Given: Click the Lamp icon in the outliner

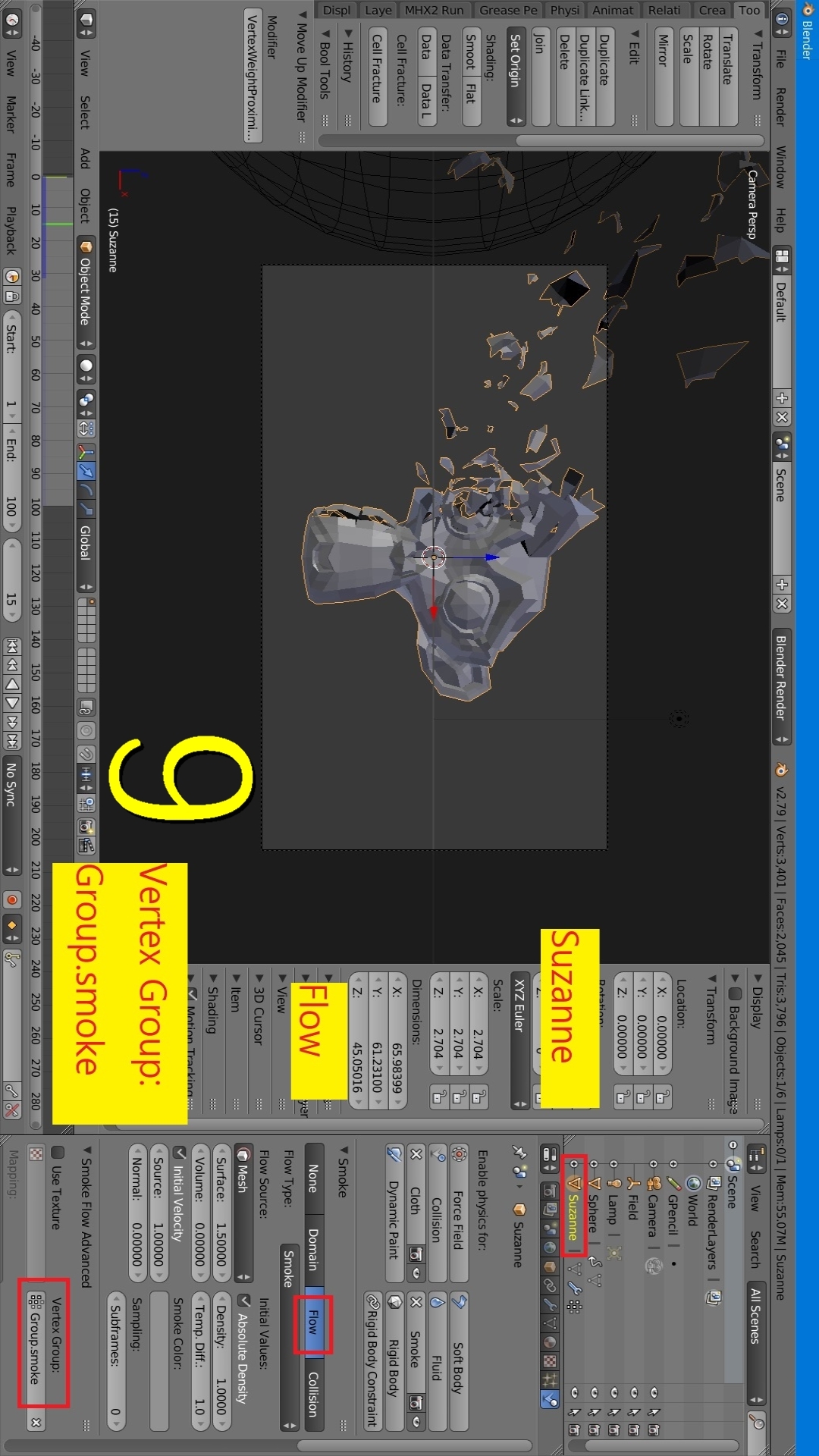Looking at the screenshot, I should pyautogui.click(x=613, y=1183).
